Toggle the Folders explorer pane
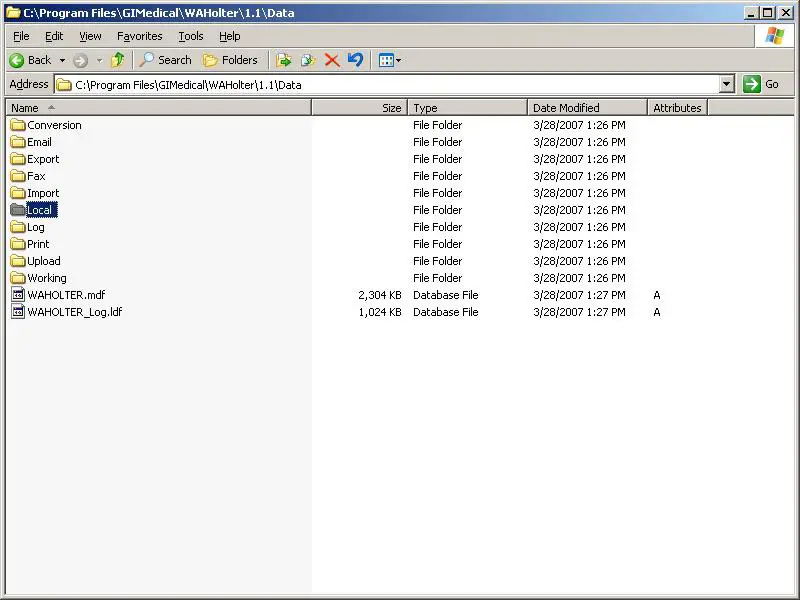Viewport: 800px width, 600px height. [231, 60]
